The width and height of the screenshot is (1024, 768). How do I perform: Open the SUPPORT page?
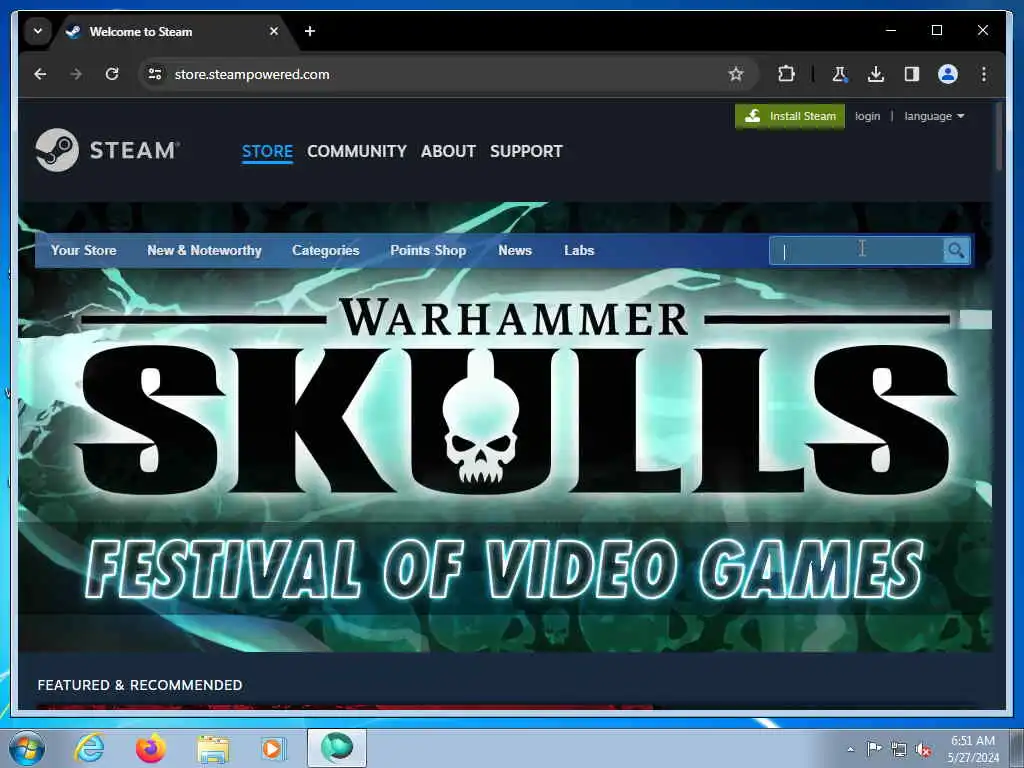[x=526, y=152]
